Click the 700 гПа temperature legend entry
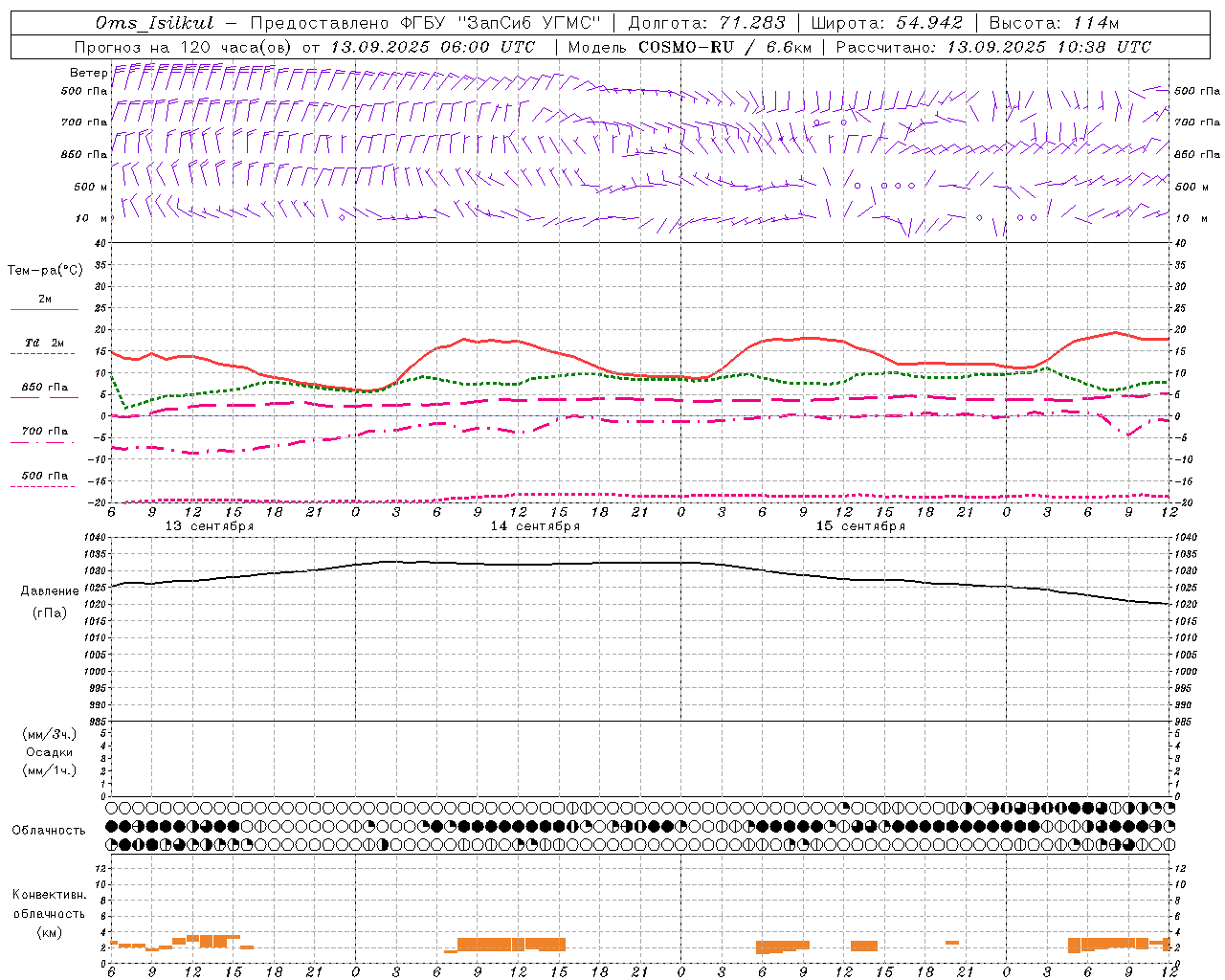The width and height of the screenshot is (1225, 980). (x=45, y=432)
